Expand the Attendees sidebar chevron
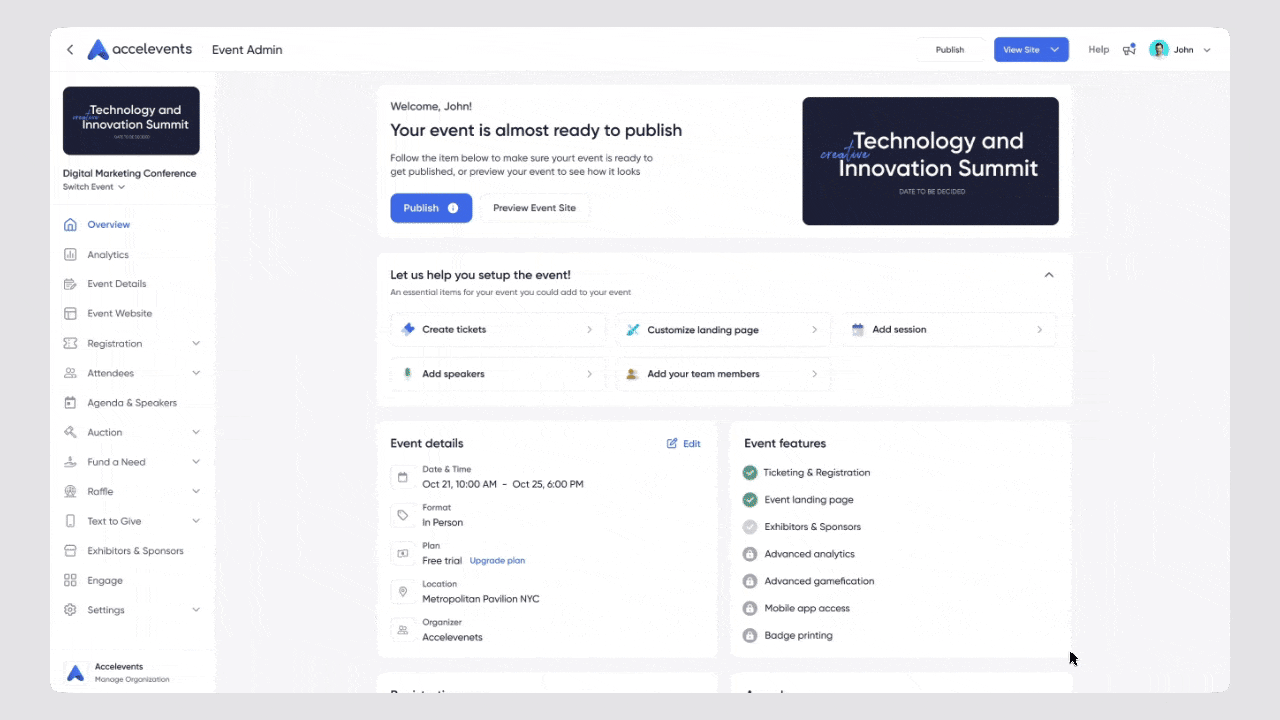This screenshot has width=1280, height=720. tap(196, 373)
